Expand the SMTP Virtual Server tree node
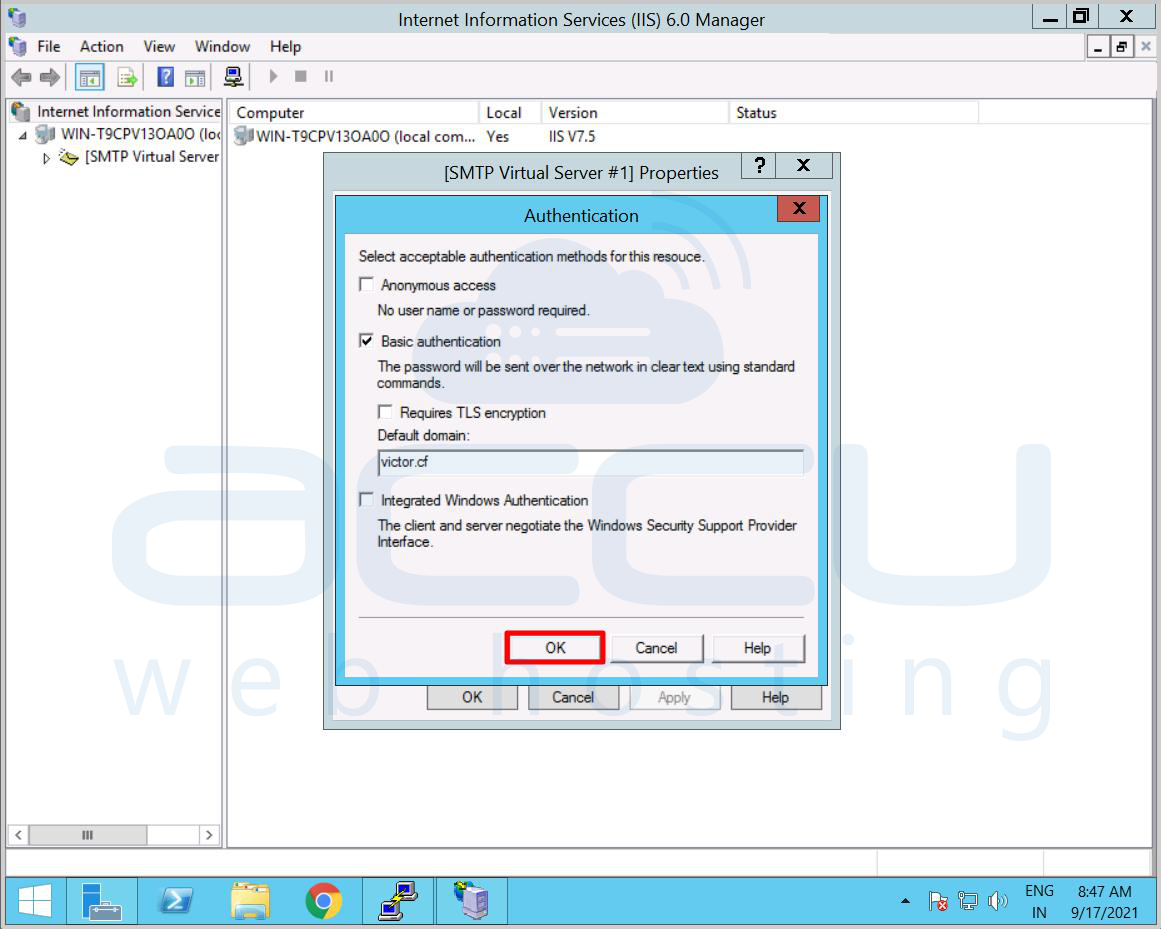1161x929 pixels. pos(46,158)
